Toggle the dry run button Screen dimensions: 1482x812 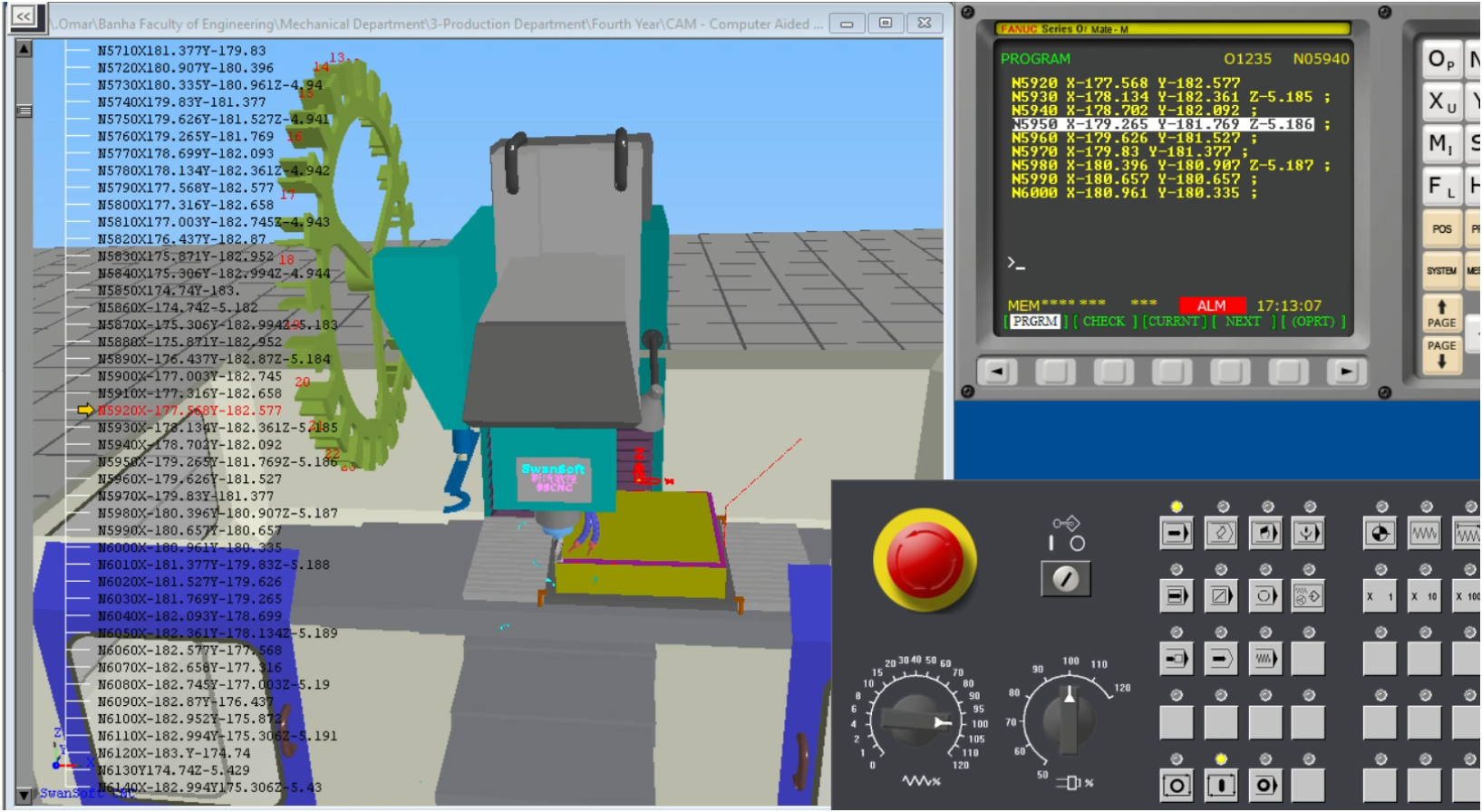click(x=1265, y=659)
